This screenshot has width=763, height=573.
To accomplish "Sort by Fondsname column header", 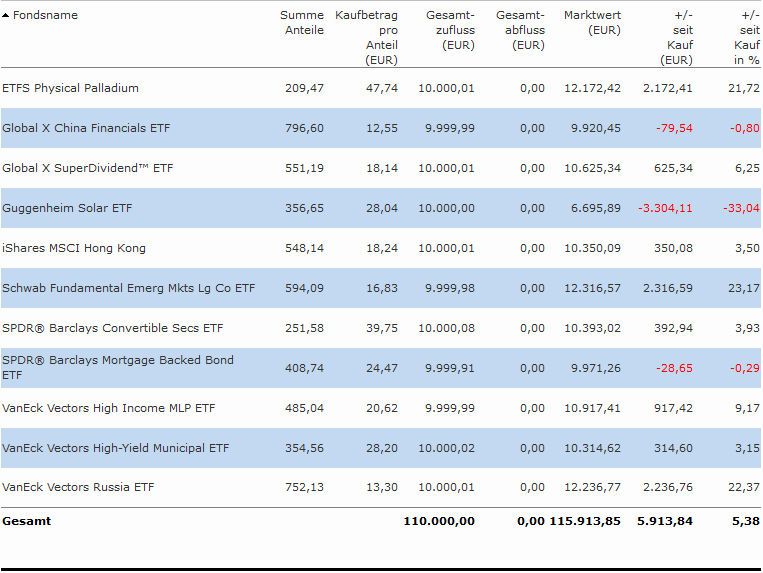I will 45,15.
